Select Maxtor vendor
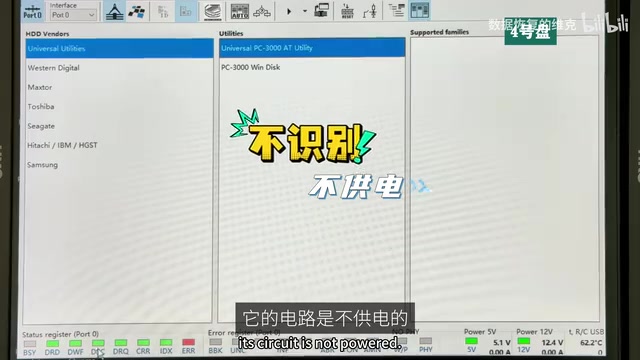This screenshot has width=640, height=360. (120, 87)
